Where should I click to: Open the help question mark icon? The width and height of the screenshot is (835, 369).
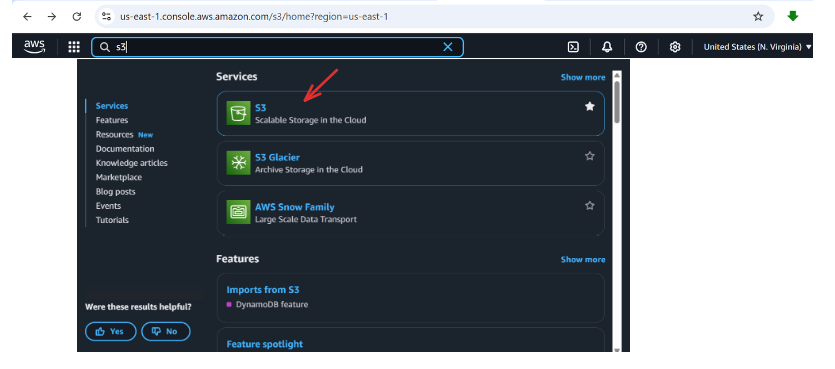click(641, 47)
